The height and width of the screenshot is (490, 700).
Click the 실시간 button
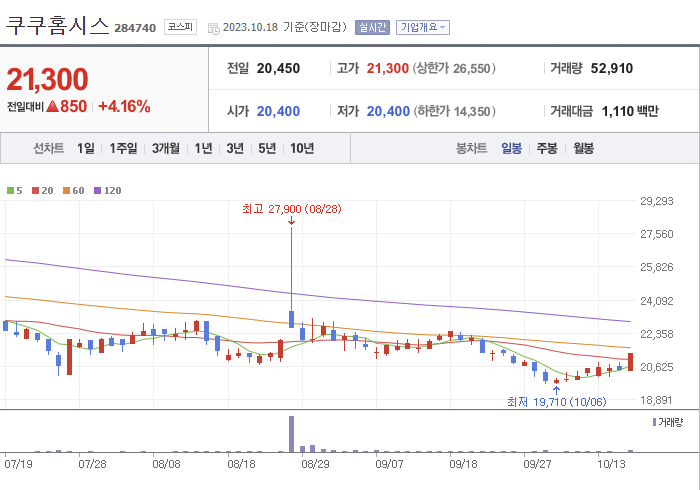click(372, 27)
